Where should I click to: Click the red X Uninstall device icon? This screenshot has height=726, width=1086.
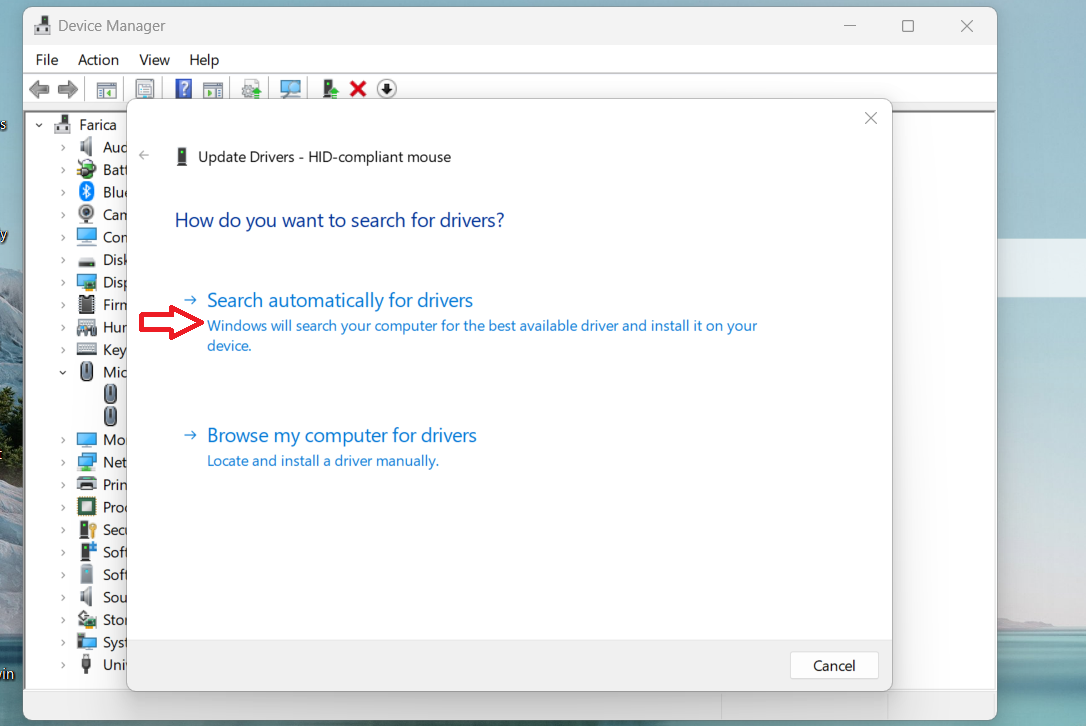point(358,90)
